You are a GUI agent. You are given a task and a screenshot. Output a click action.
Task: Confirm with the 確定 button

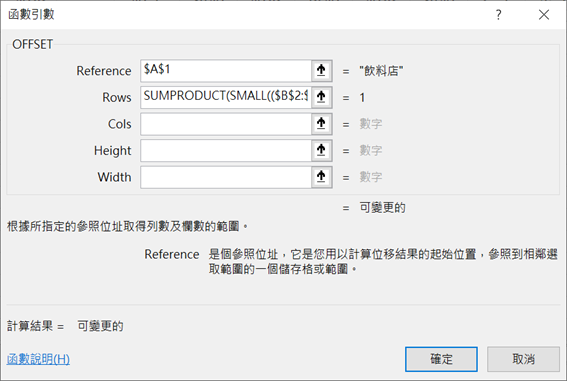(x=441, y=359)
